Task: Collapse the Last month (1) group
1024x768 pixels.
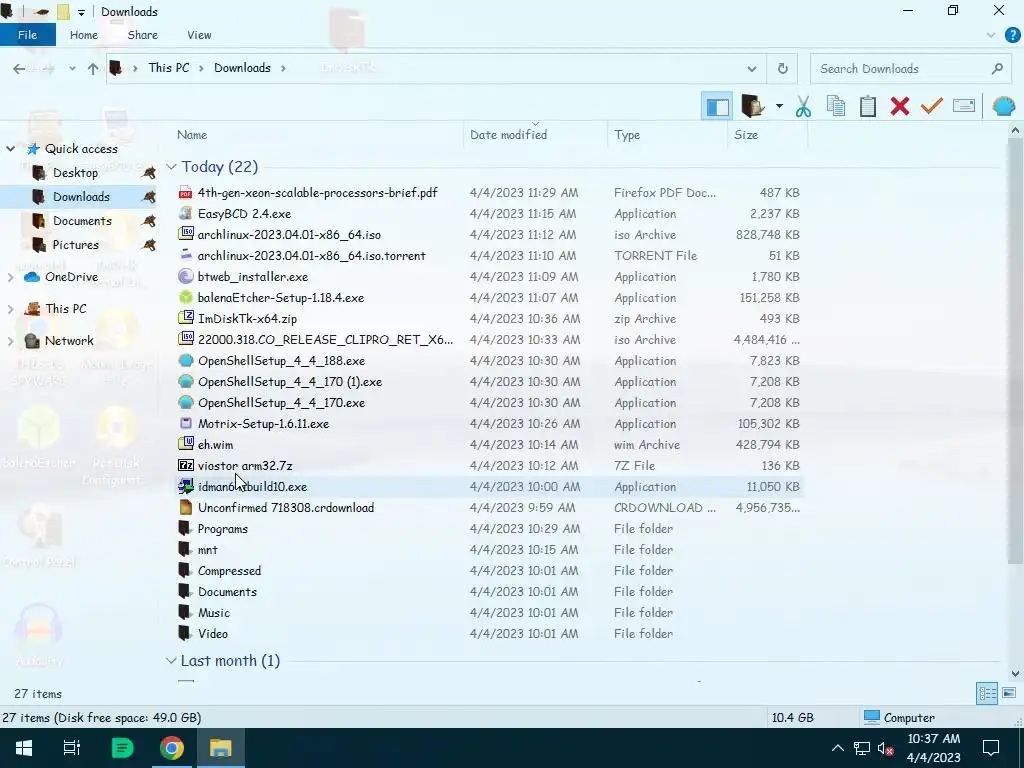Action: (x=171, y=661)
